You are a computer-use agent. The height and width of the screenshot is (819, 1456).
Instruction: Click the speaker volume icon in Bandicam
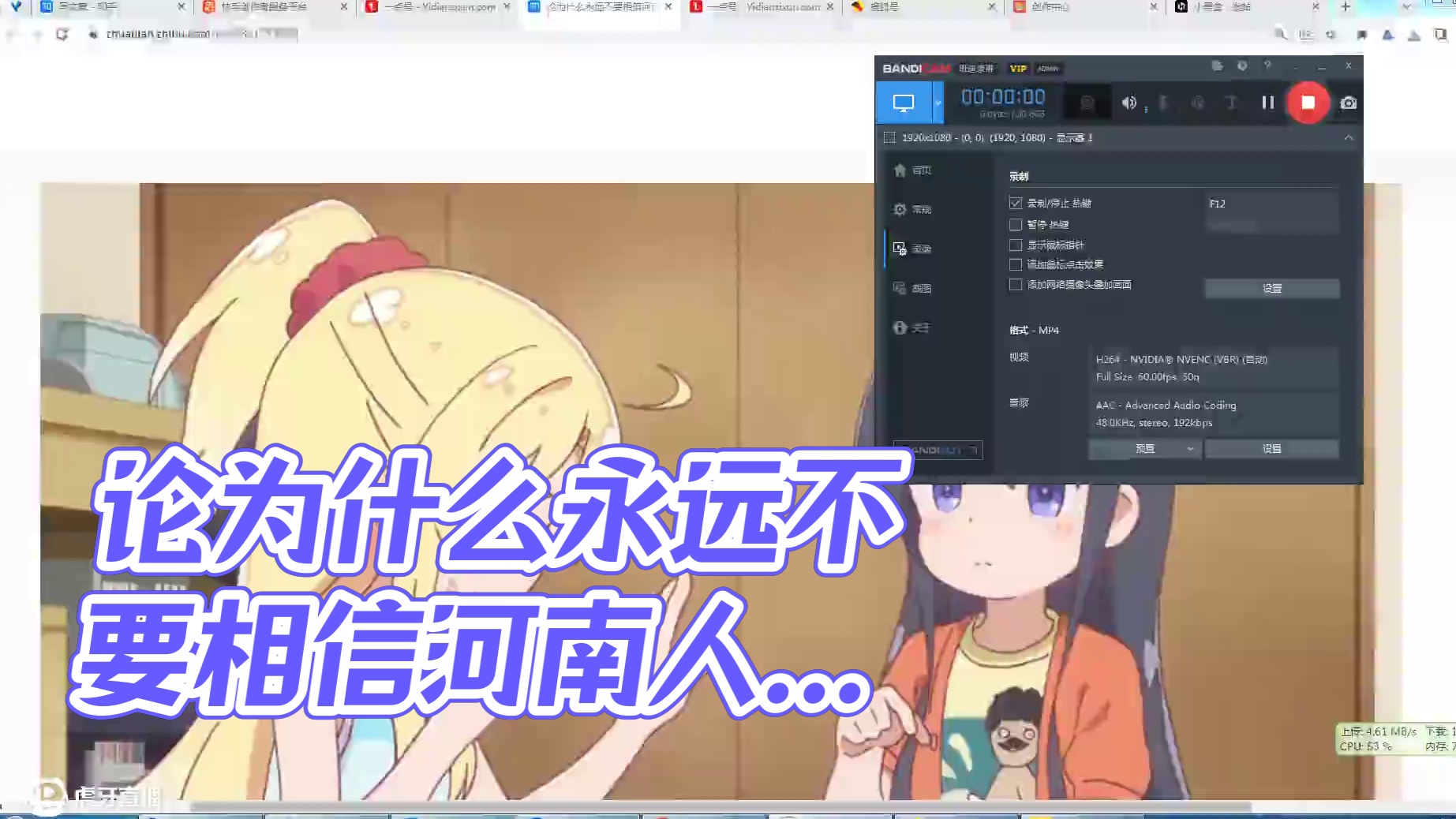coord(1129,103)
